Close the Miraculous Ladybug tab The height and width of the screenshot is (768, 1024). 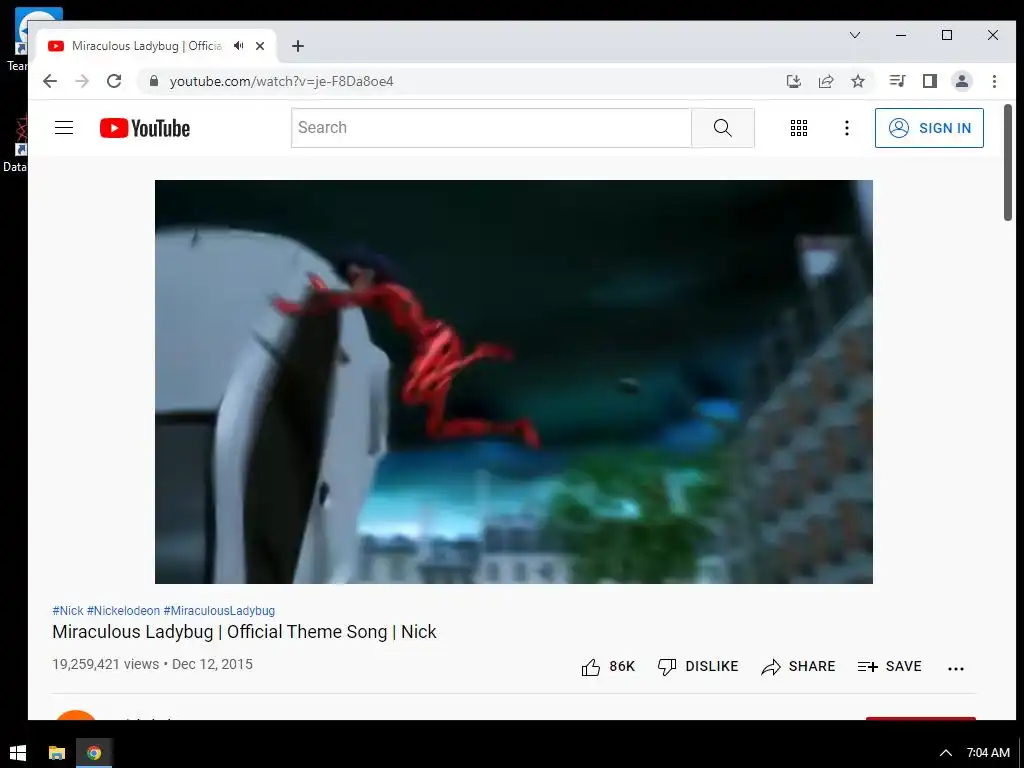point(260,46)
